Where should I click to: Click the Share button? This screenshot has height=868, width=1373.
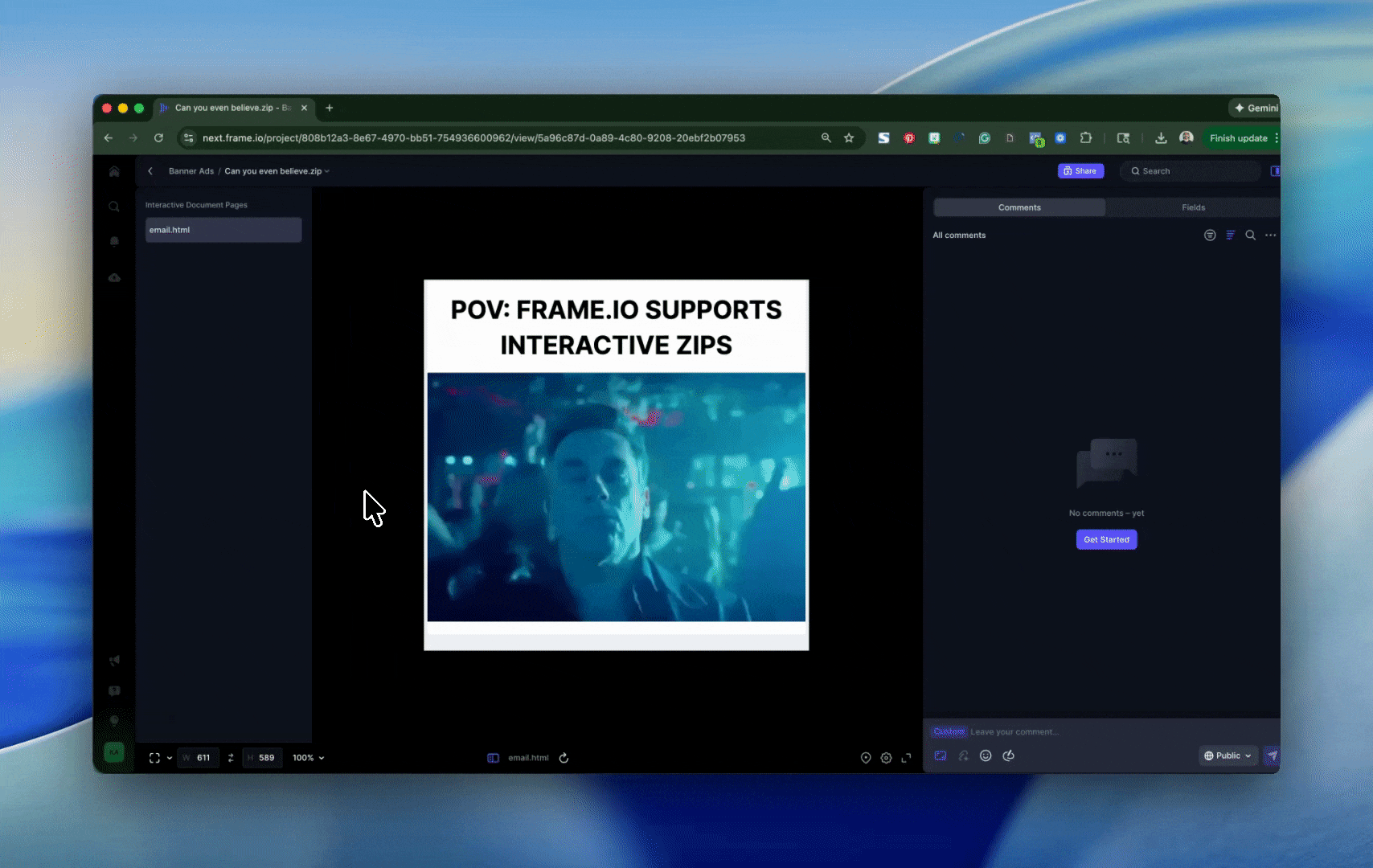click(1080, 170)
